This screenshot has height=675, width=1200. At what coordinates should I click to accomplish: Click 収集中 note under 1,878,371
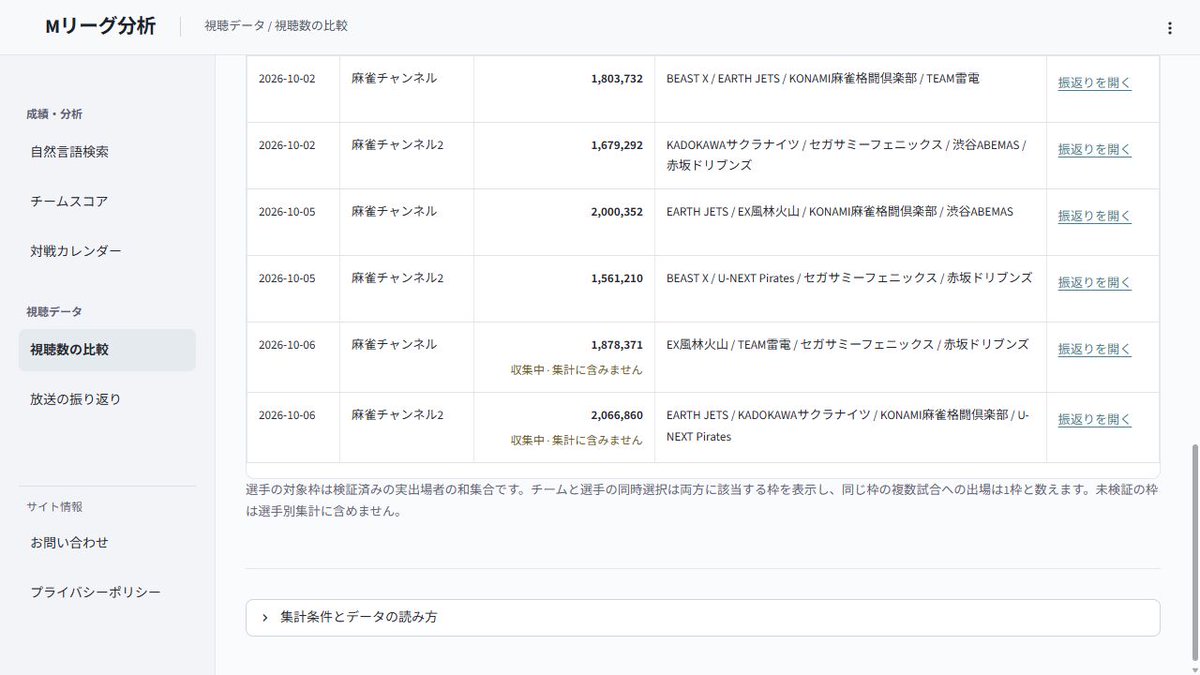tap(576, 370)
